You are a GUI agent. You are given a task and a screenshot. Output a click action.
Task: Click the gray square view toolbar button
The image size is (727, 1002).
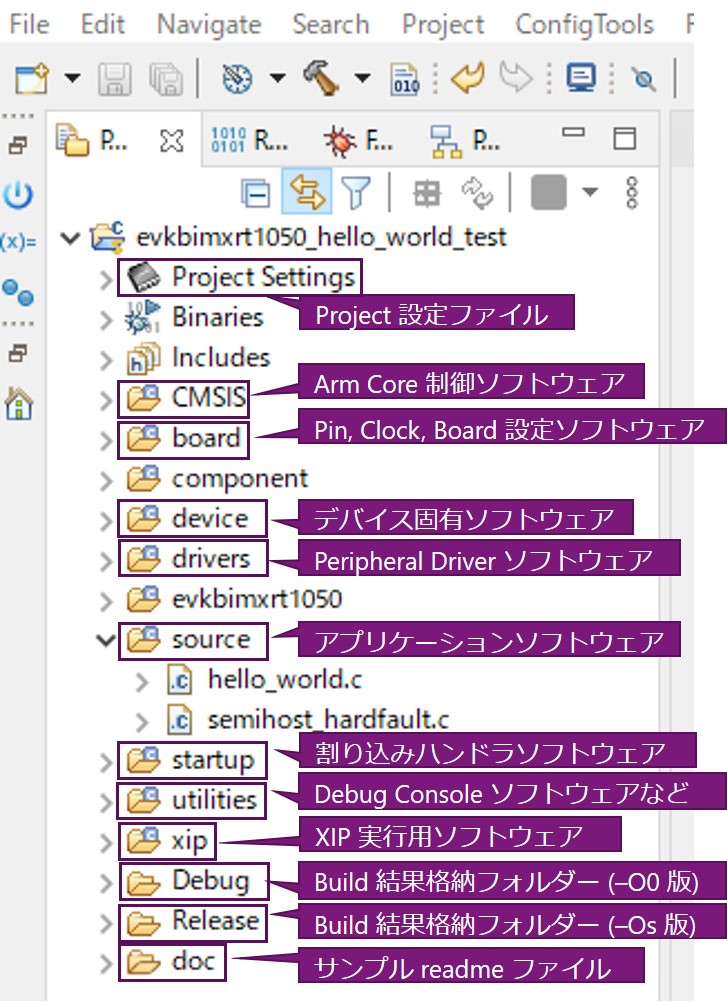[x=549, y=192]
